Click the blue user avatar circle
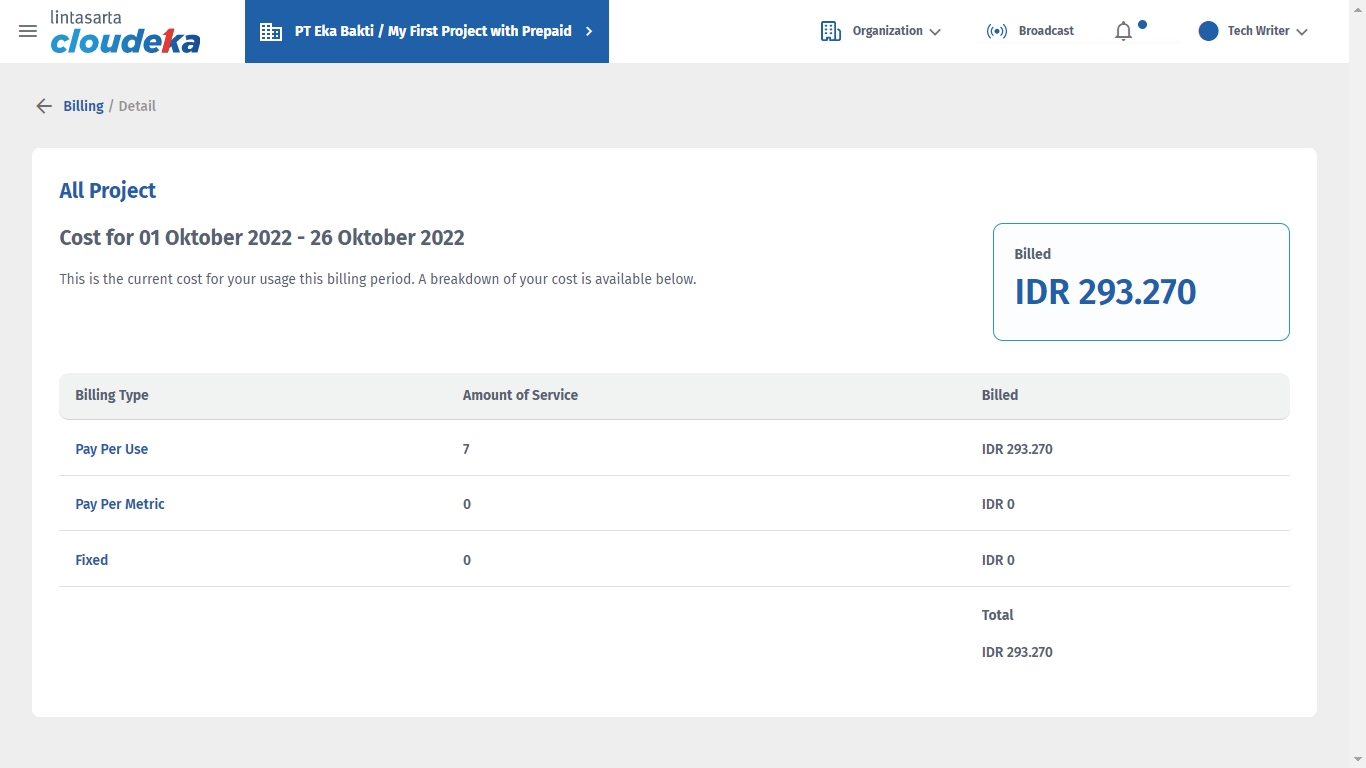 click(x=1208, y=31)
